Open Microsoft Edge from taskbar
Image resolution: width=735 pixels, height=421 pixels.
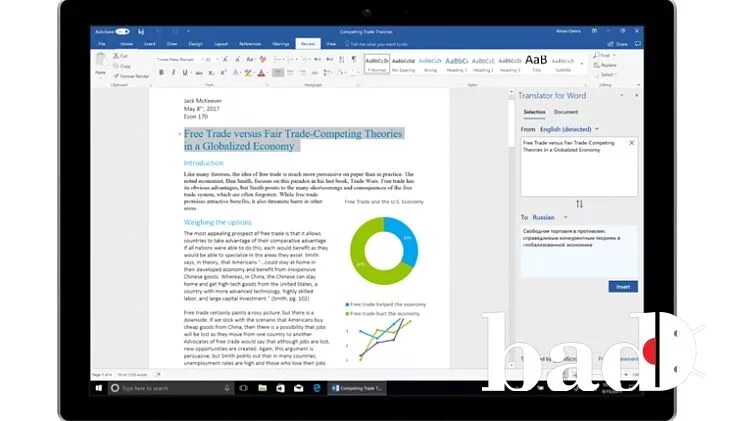coord(317,388)
